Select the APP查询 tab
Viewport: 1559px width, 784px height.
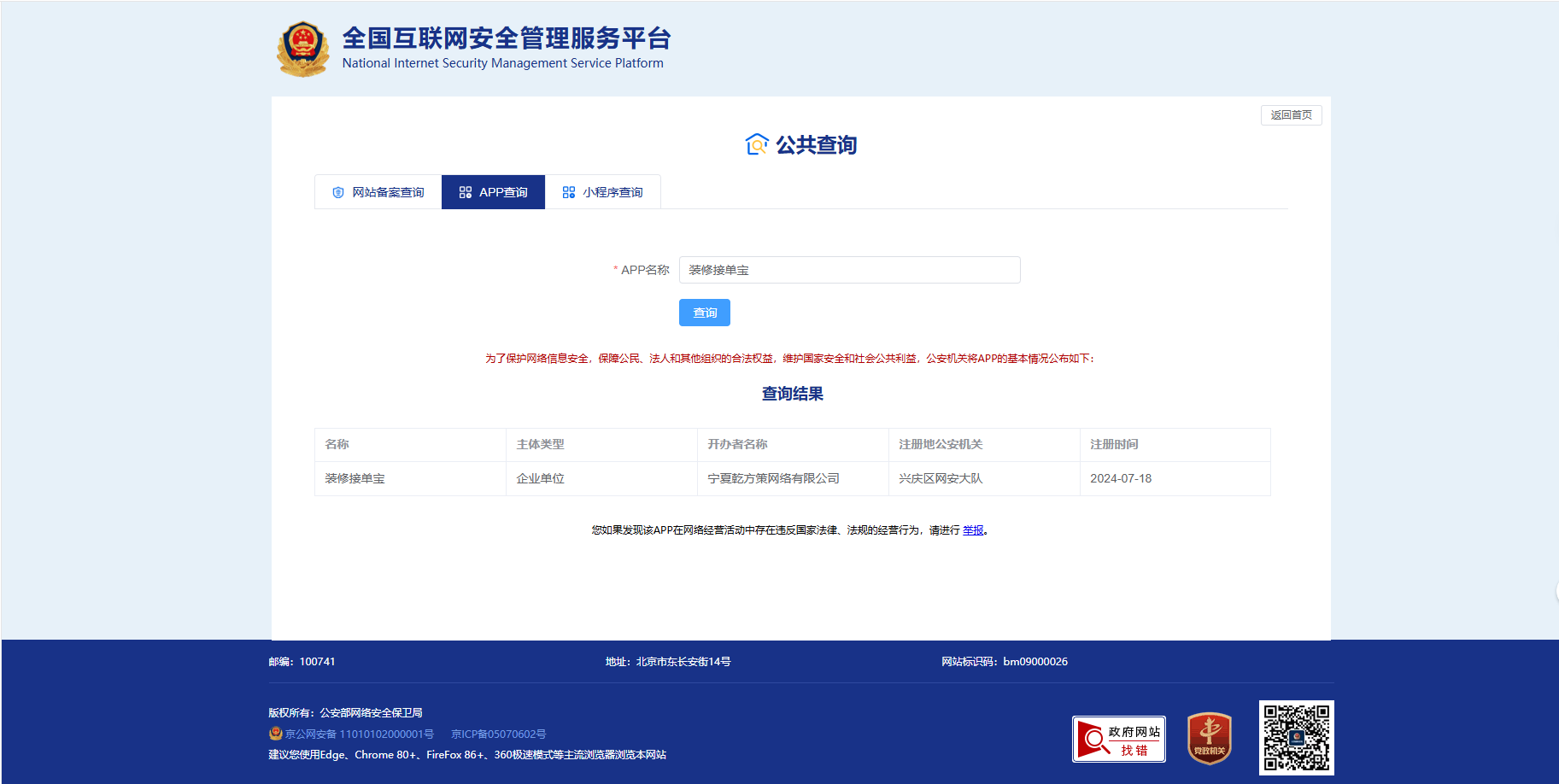[x=493, y=192]
